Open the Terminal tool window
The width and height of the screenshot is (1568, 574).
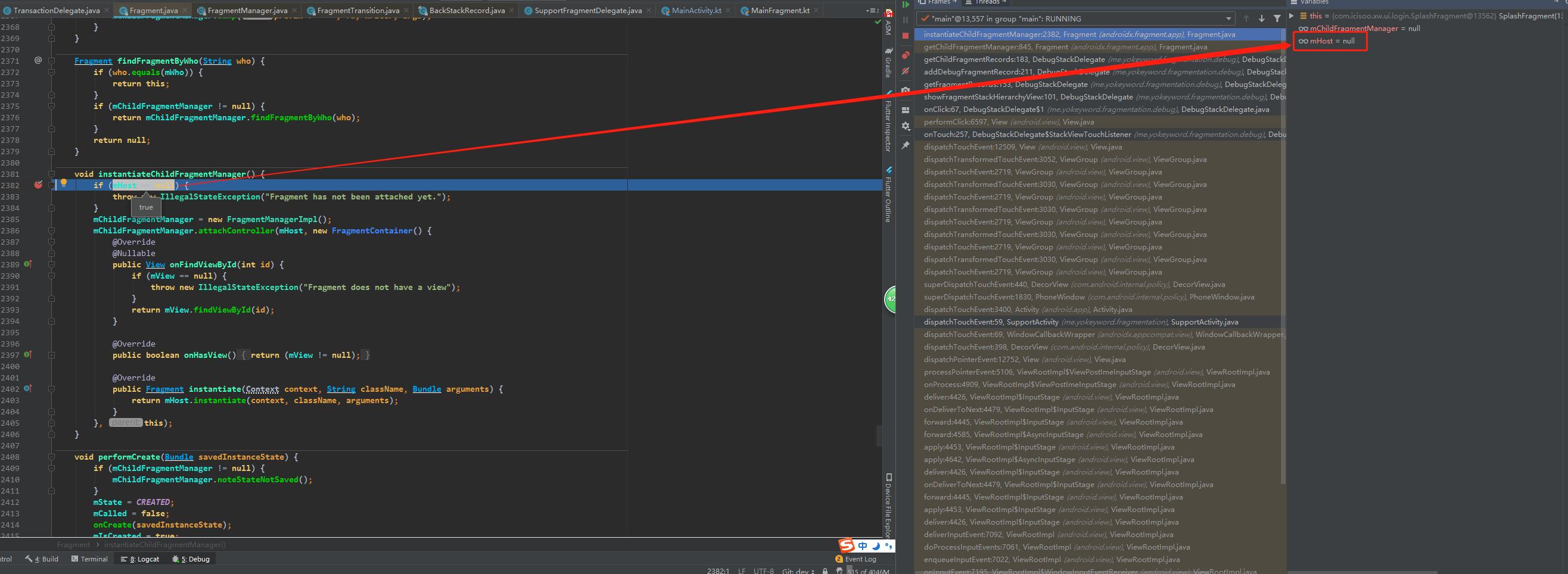coord(89,559)
